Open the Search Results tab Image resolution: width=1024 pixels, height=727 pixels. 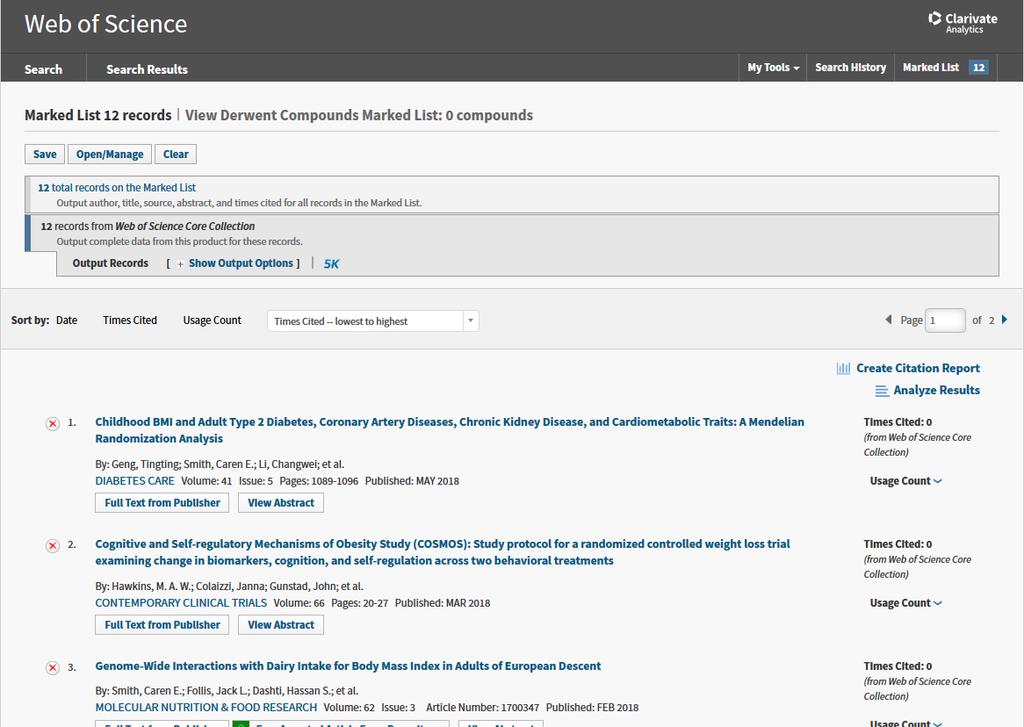[x=147, y=69]
